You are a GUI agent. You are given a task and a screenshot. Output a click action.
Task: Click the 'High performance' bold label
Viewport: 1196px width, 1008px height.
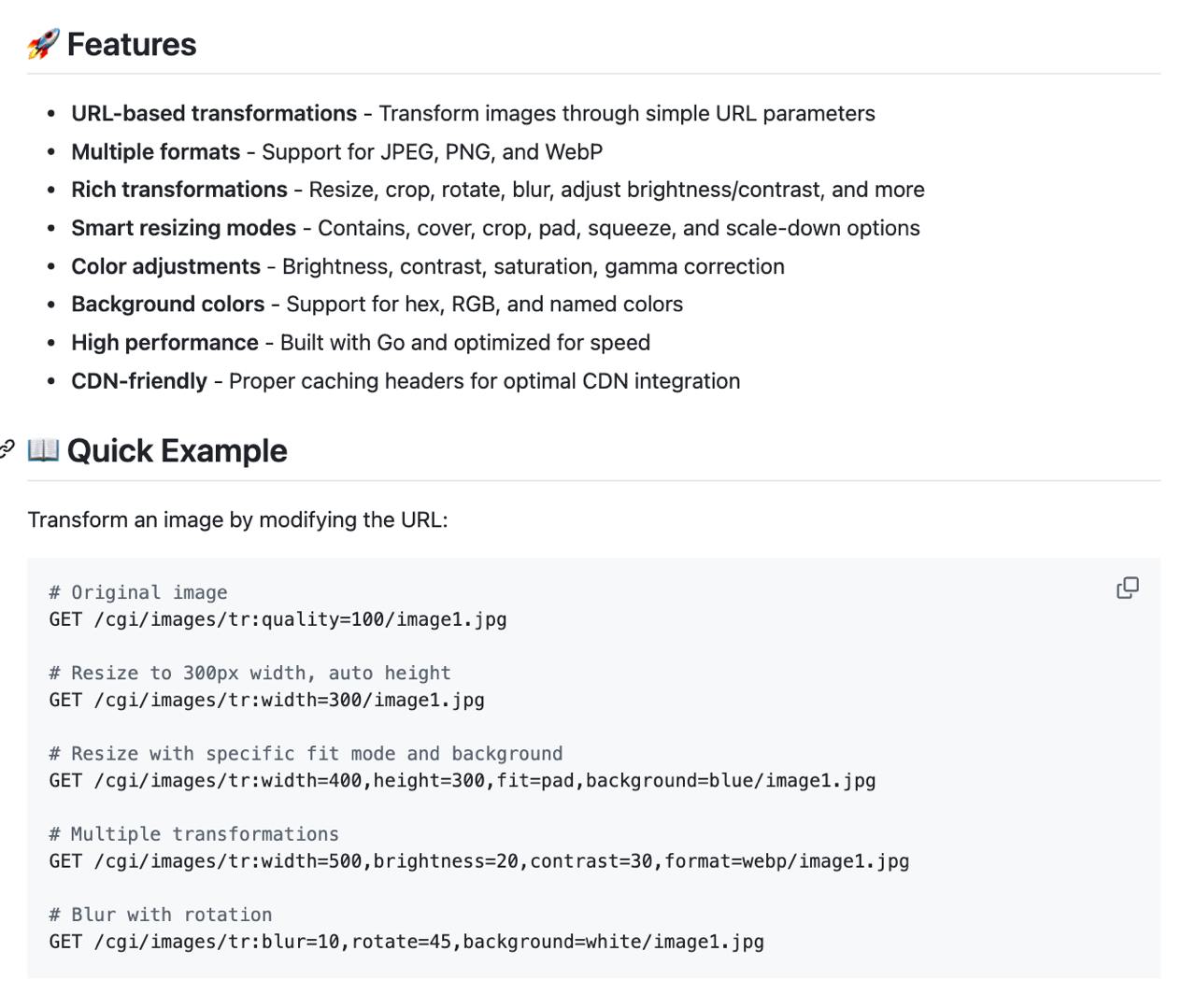coord(164,343)
